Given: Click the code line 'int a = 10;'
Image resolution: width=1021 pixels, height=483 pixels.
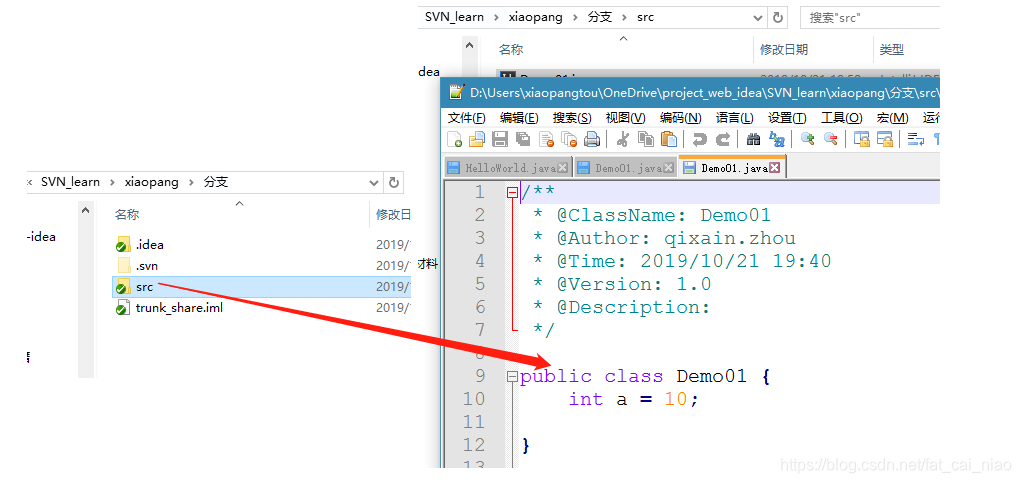Looking at the screenshot, I should pyautogui.click(x=634, y=399).
